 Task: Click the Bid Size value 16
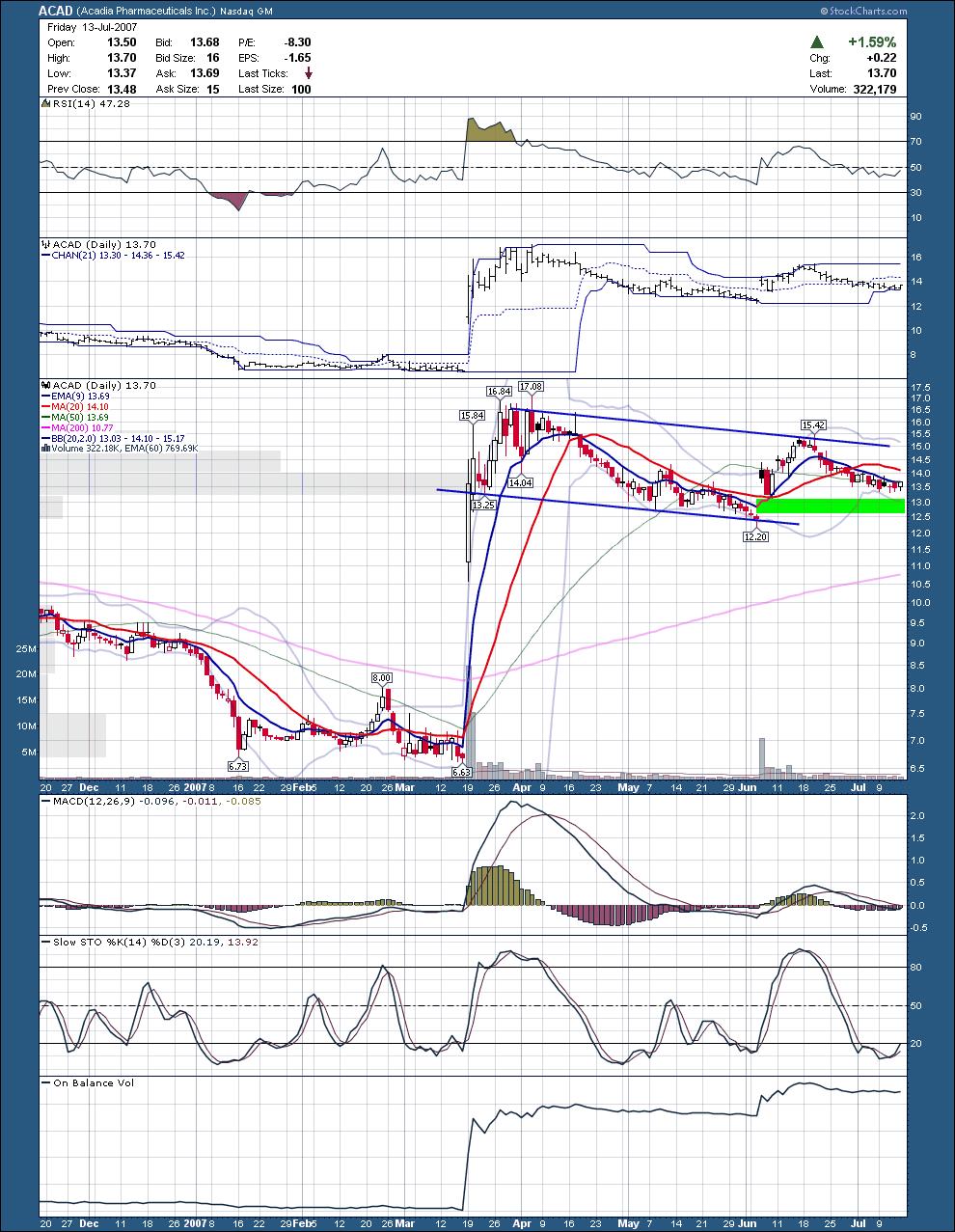pyautogui.click(x=213, y=58)
